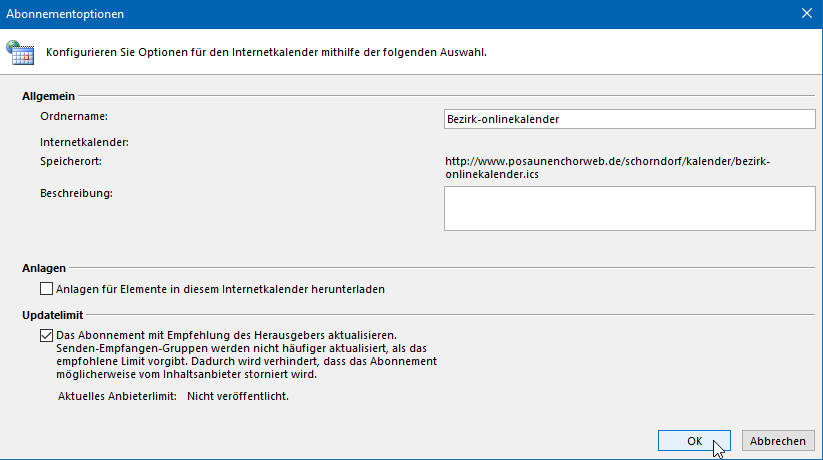Click the Updatelimit section heading
The image size is (823, 460).
coord(52,315)
